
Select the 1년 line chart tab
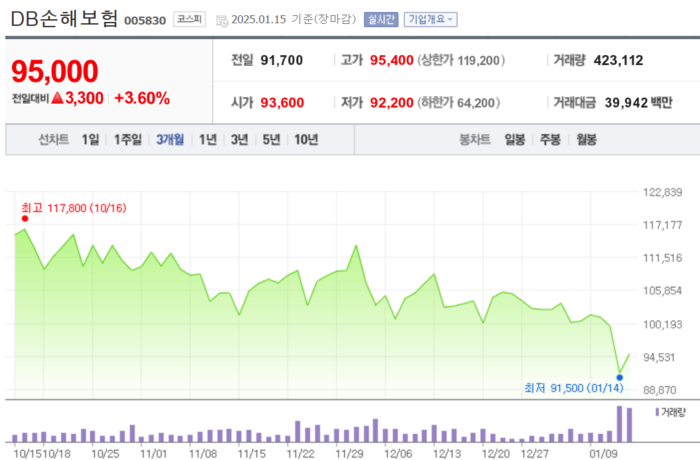tap(208, 140)
